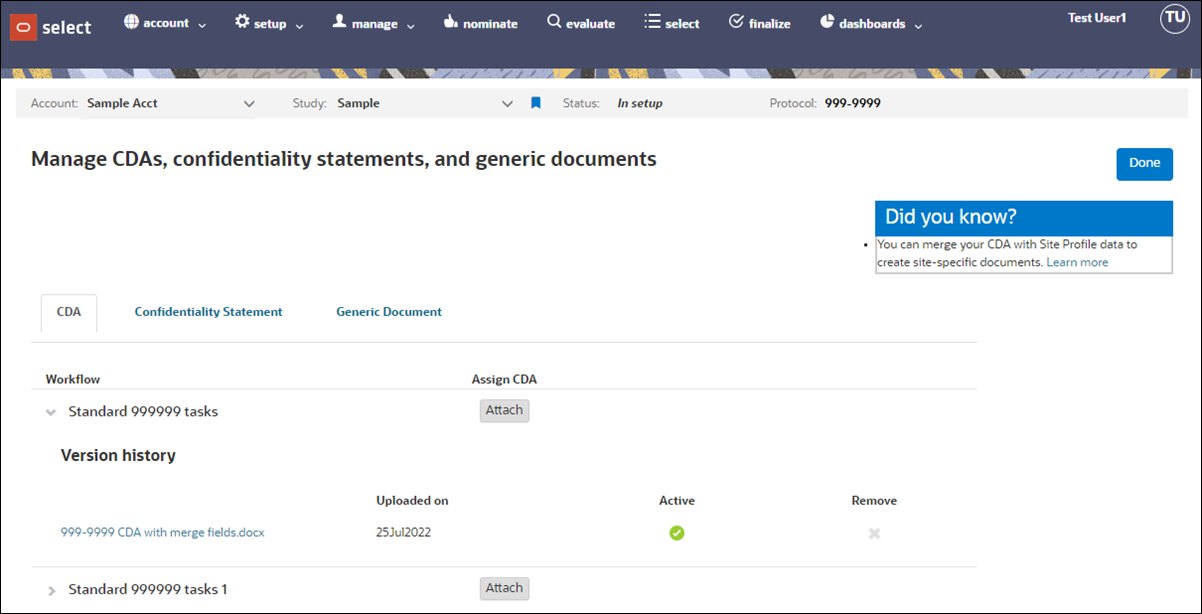Click Attach for Standard 999999 tasks 1
Viewport: 1202px width, 614px height.
coord(505,588)
